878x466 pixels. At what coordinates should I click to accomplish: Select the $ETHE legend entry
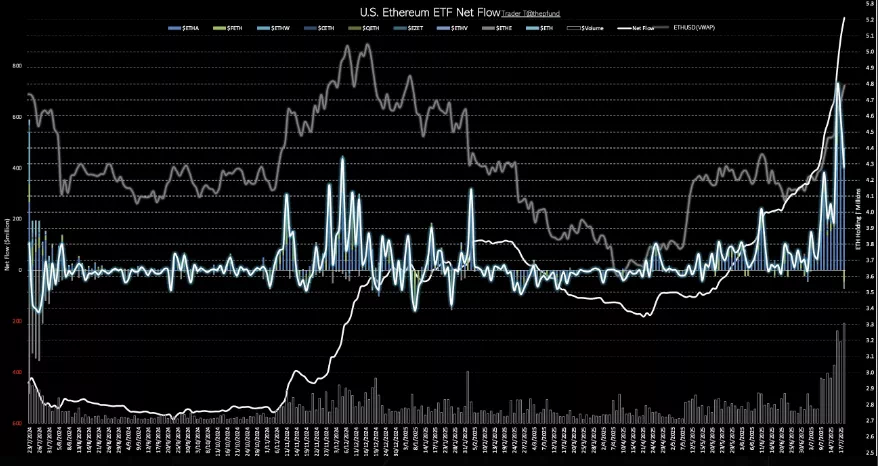[497, 27]
